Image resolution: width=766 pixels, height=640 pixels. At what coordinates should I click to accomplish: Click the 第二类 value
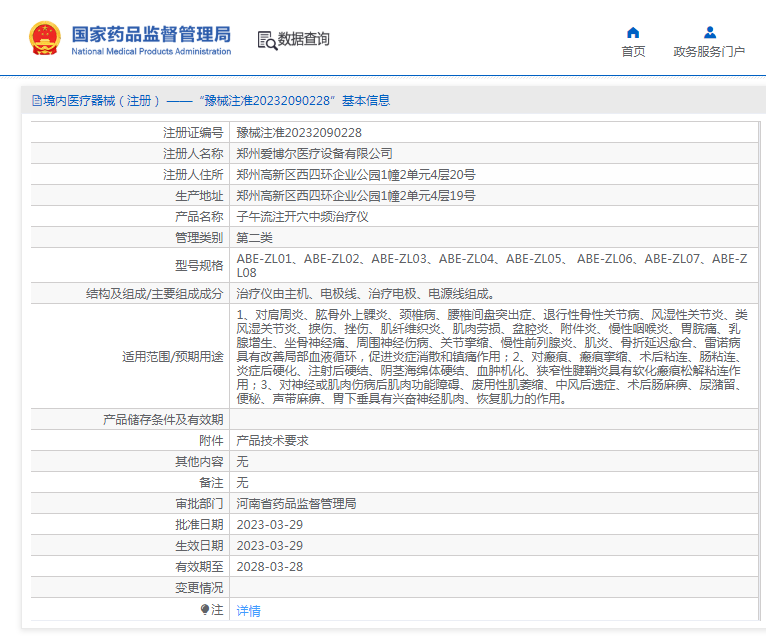coord(255,237)
